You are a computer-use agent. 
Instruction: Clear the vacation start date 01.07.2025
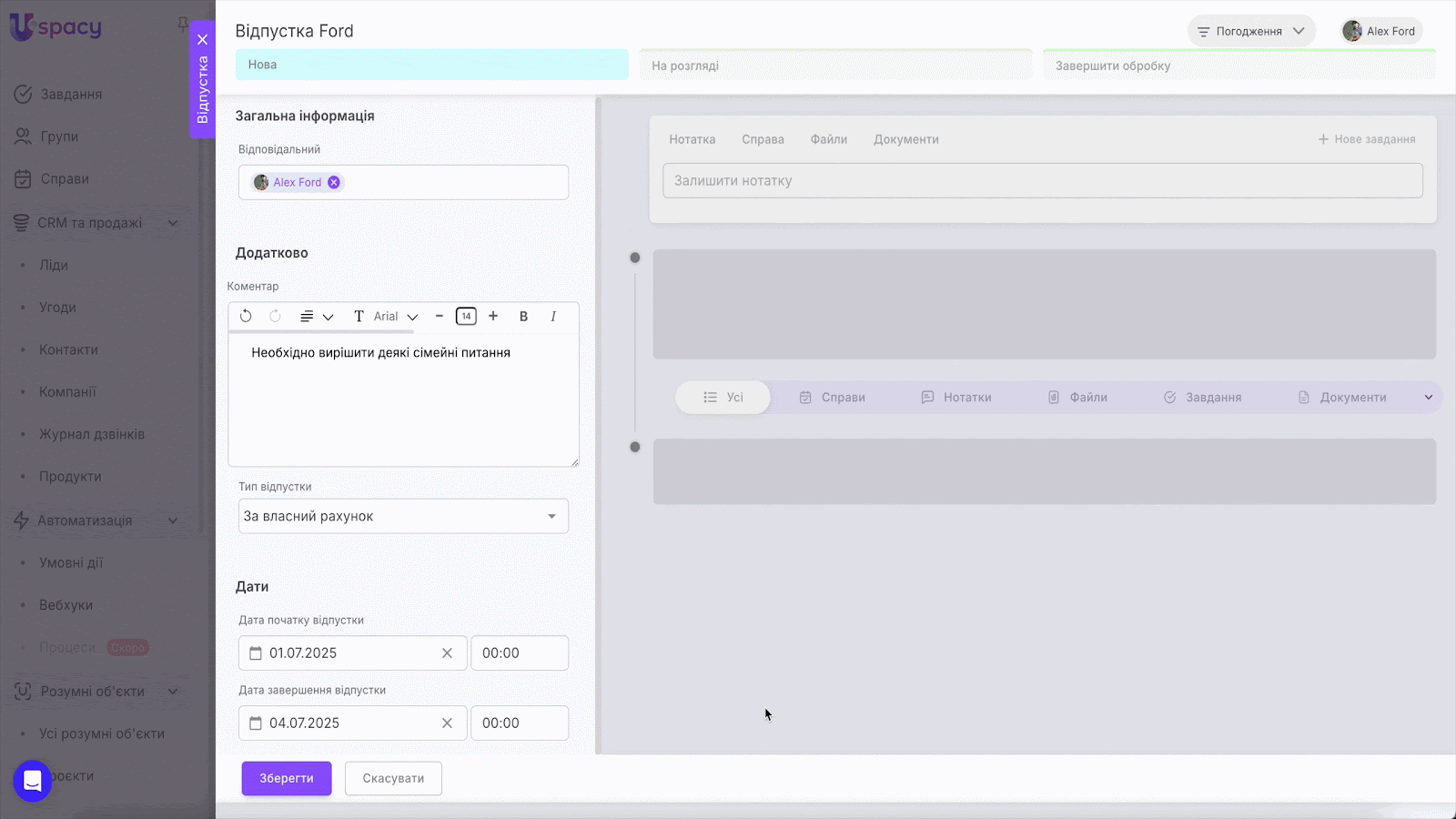447,653
